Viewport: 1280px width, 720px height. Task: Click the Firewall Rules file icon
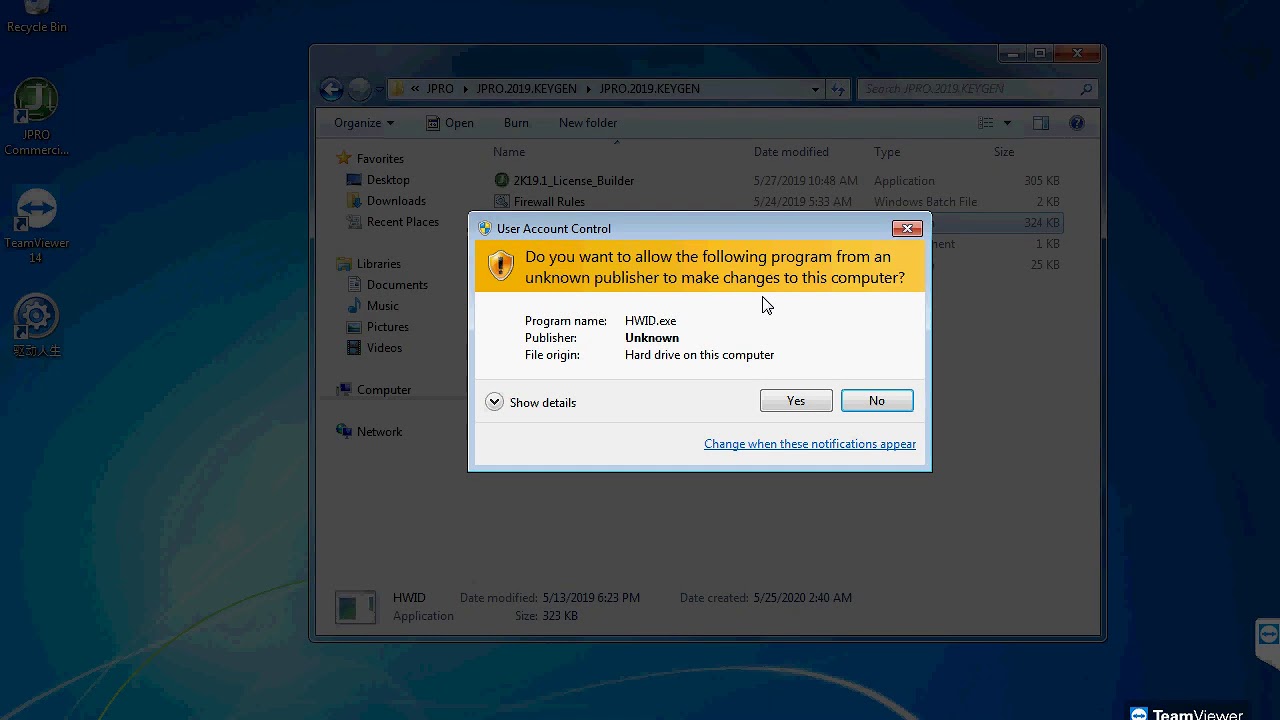(x=502, y=202)
